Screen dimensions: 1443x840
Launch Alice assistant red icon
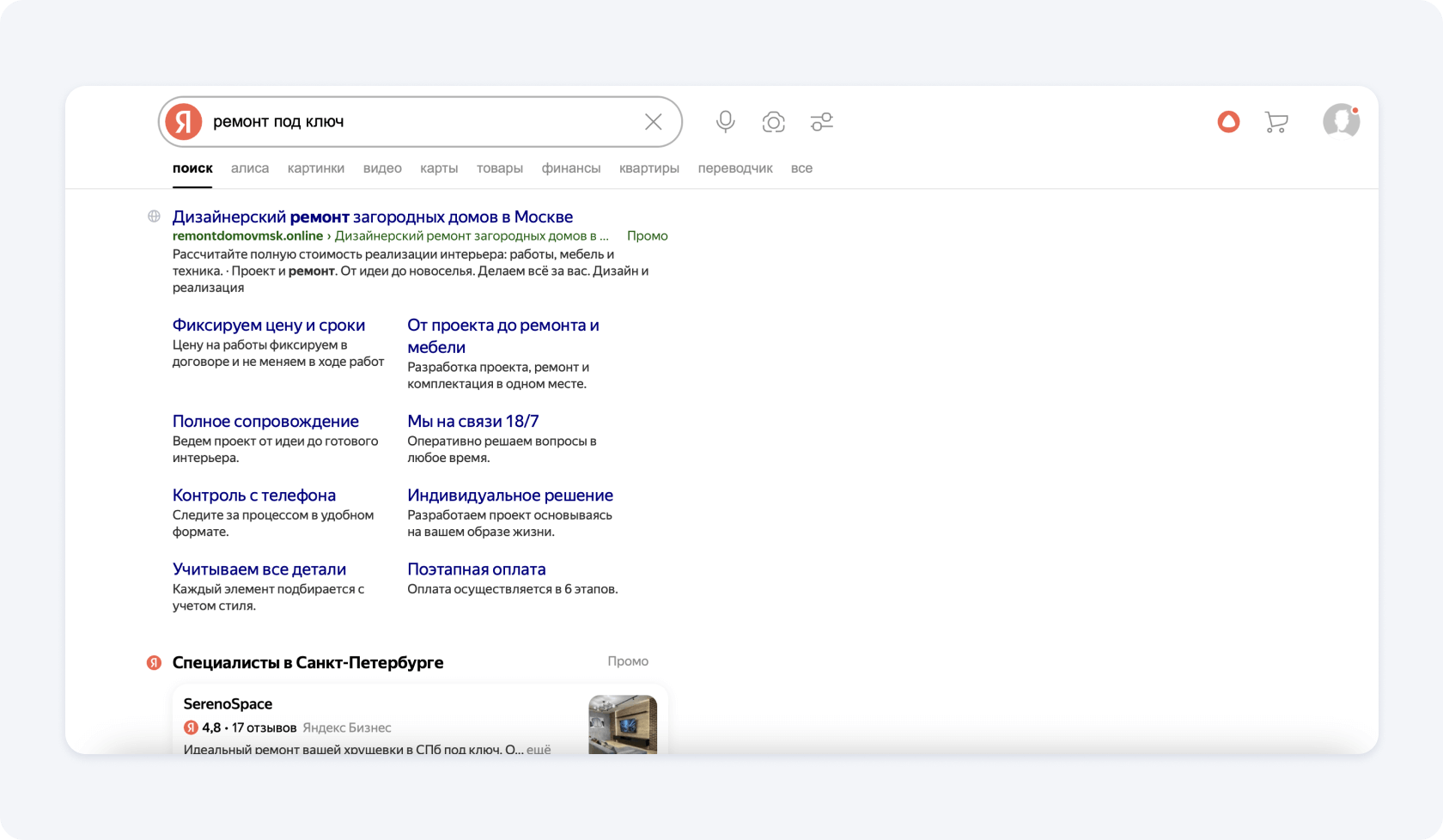[x=1228, y=122]
